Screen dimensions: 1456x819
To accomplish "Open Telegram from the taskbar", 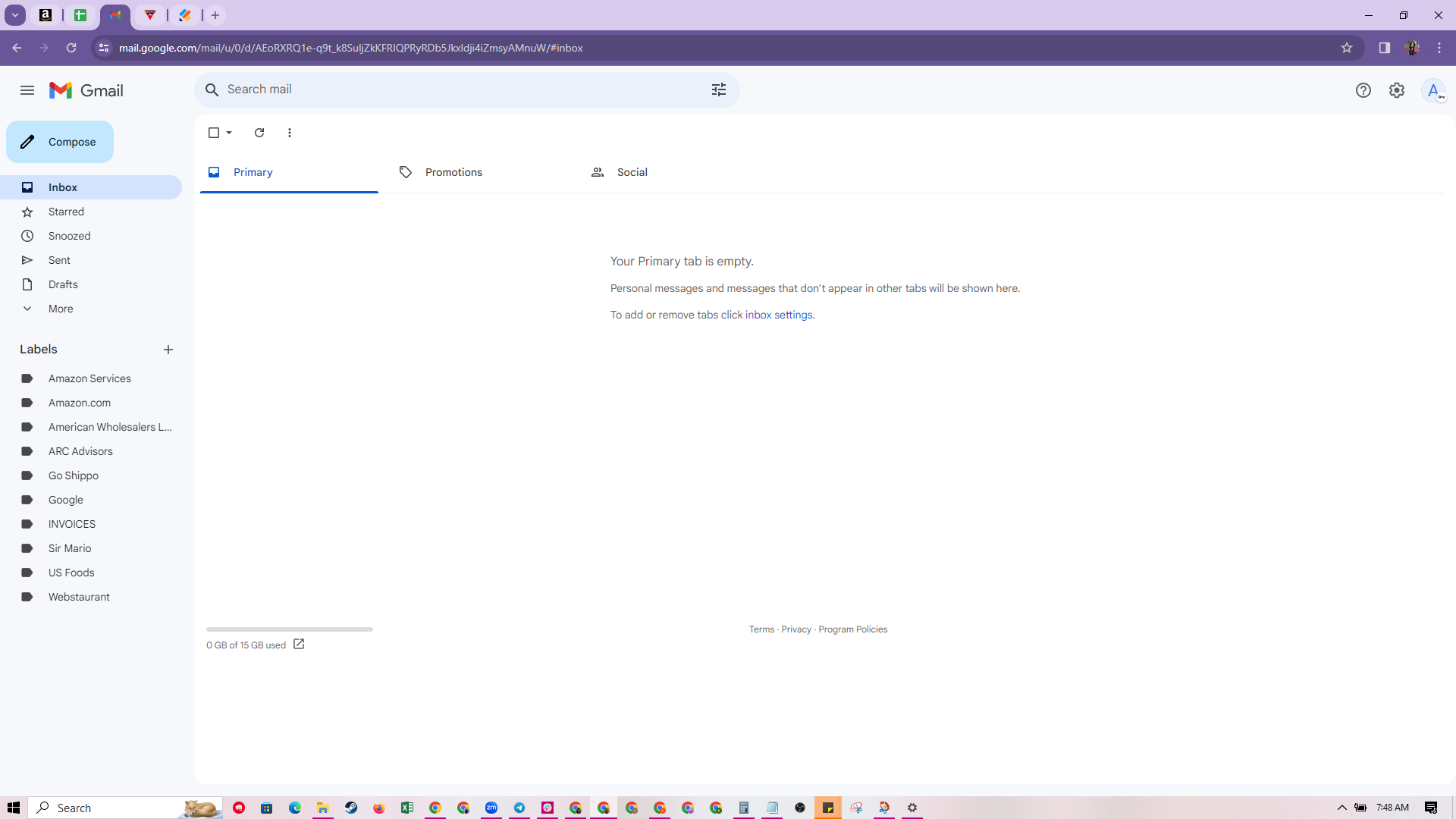I will tap(519, 808).
